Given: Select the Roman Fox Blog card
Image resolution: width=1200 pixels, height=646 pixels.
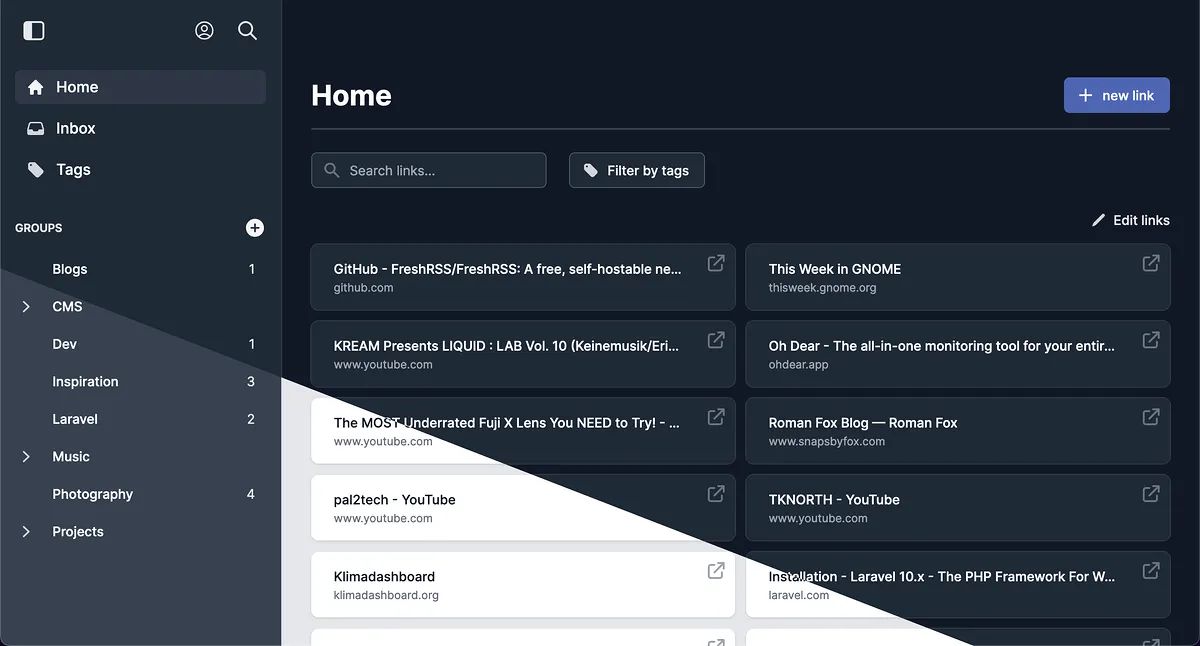Looking at the screenshot, I should tap(958, 431).
